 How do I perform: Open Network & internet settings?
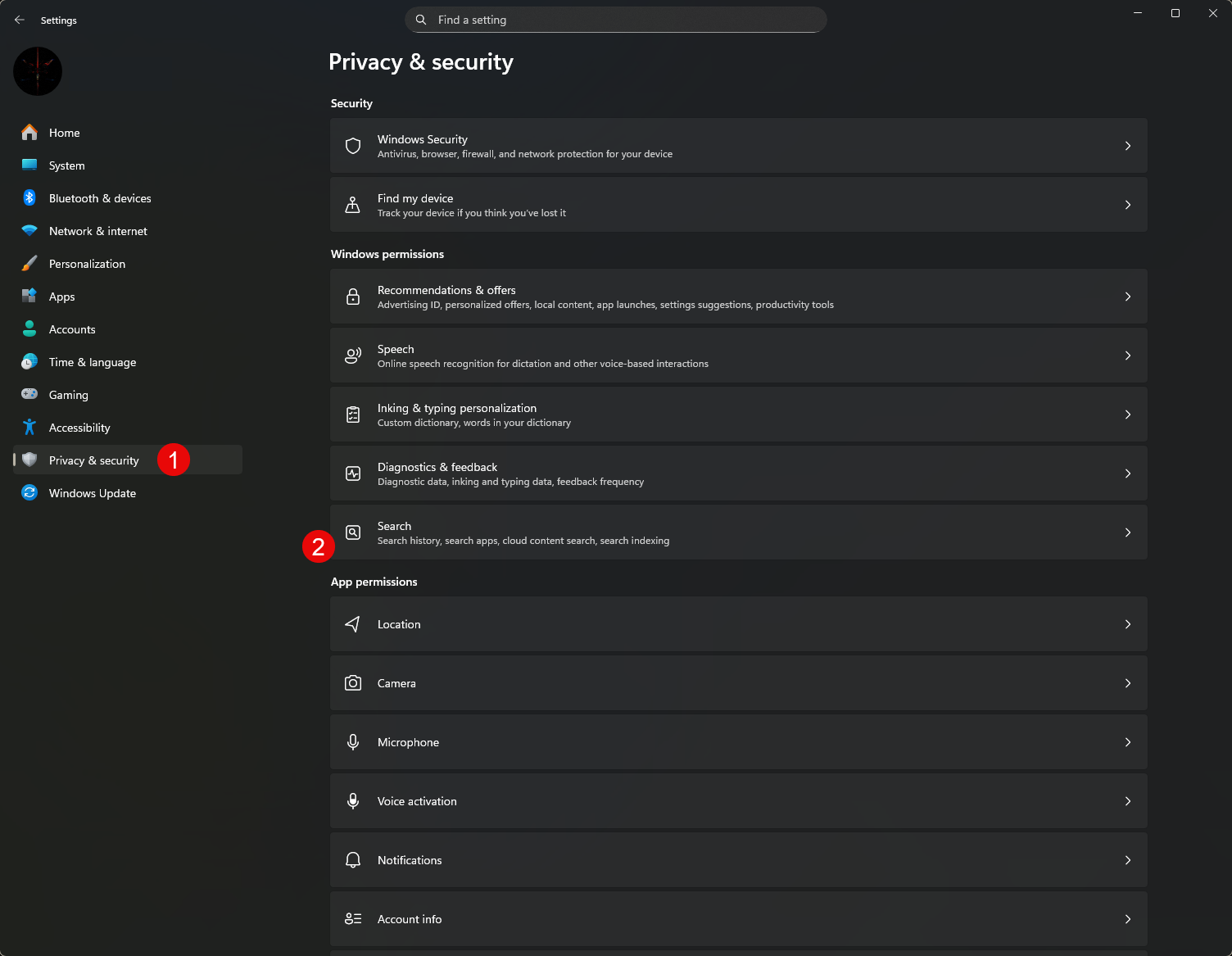[97, 231]
